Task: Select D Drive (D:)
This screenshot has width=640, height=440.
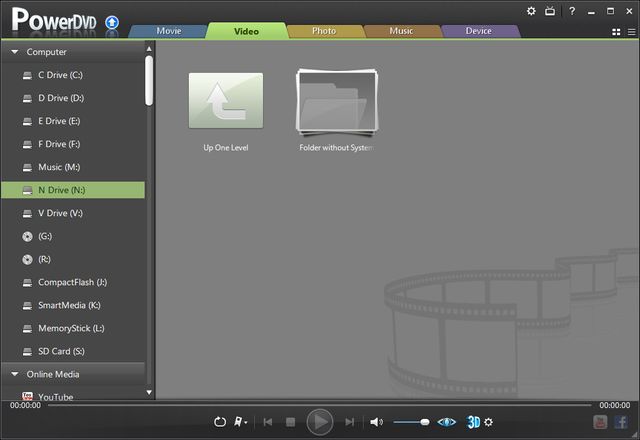Action: coord(73,98)
